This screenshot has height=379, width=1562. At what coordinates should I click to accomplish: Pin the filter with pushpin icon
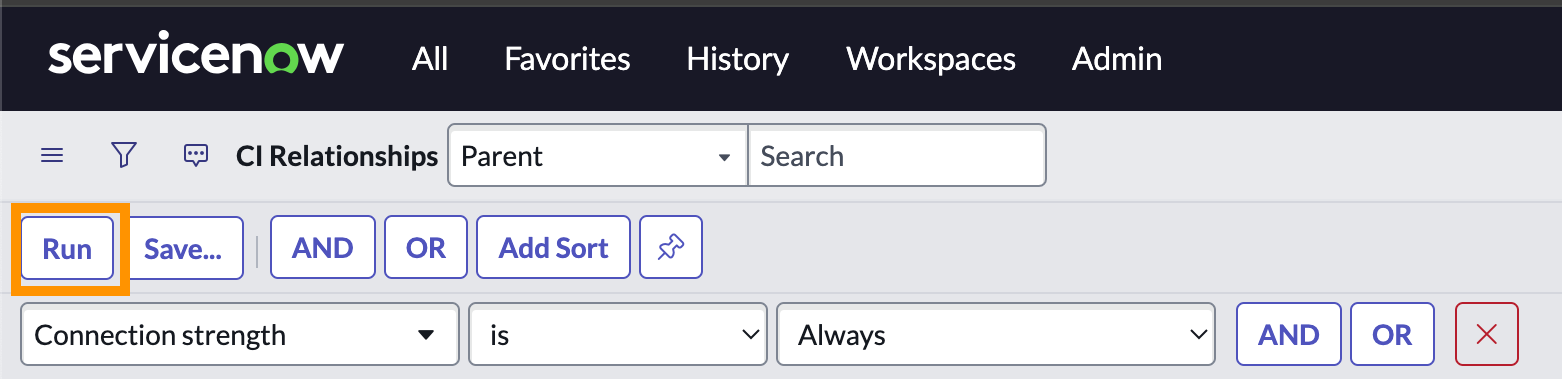click(671, 248)
